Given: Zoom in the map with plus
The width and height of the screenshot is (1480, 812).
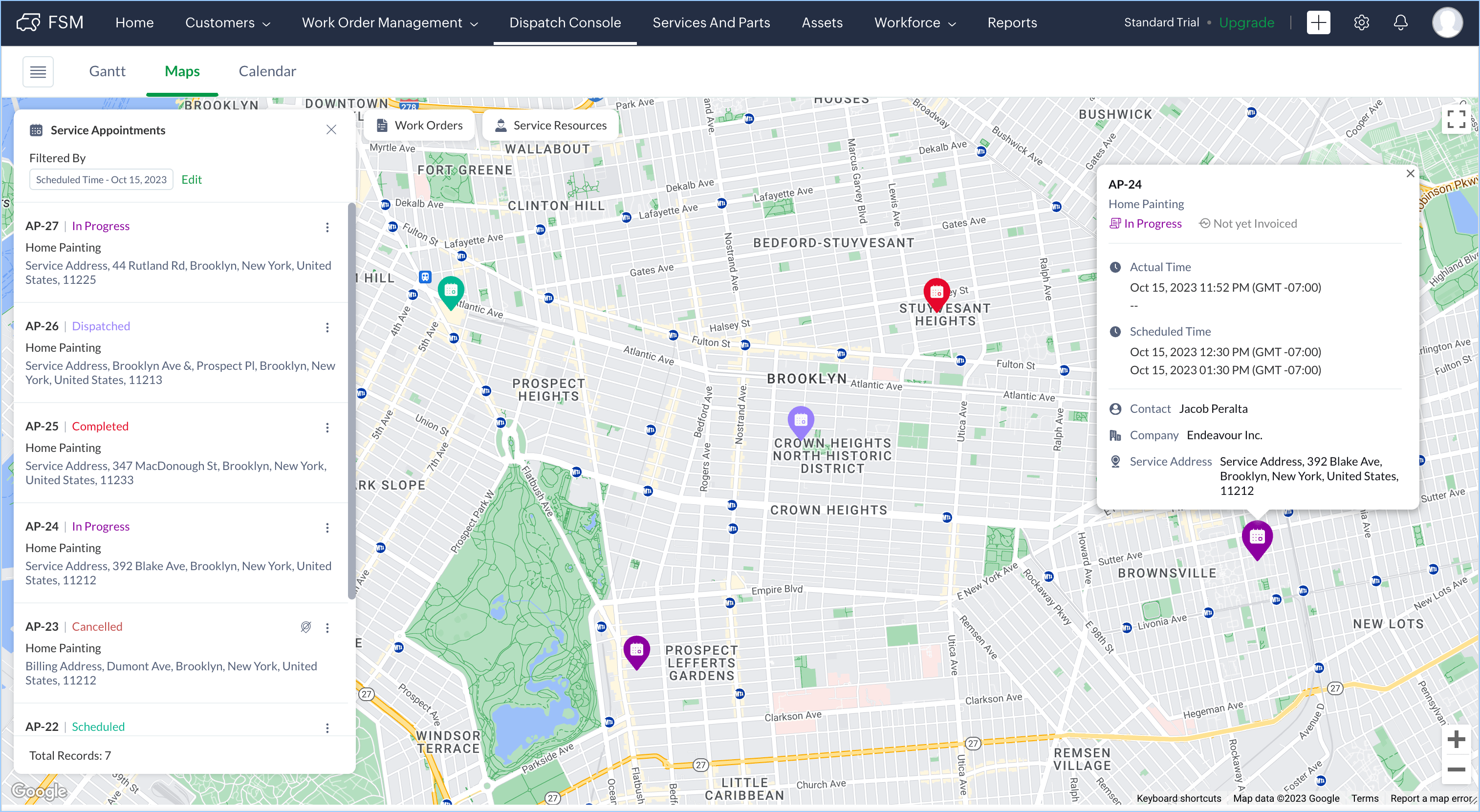Looking at the screenshot, I should coord(1456,740).
